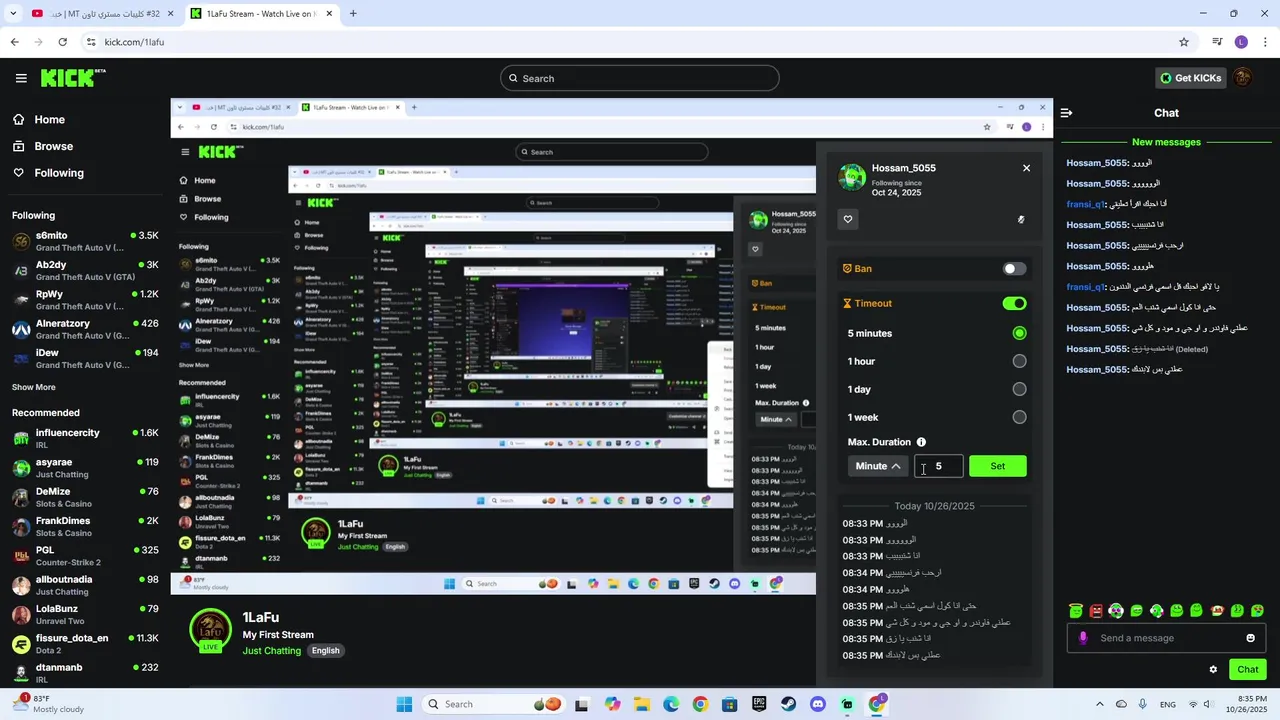The height and width of the screenshot is (720, 1280).
Task: Show hidden system tray icons chevron
Action: pos(1100,704)
